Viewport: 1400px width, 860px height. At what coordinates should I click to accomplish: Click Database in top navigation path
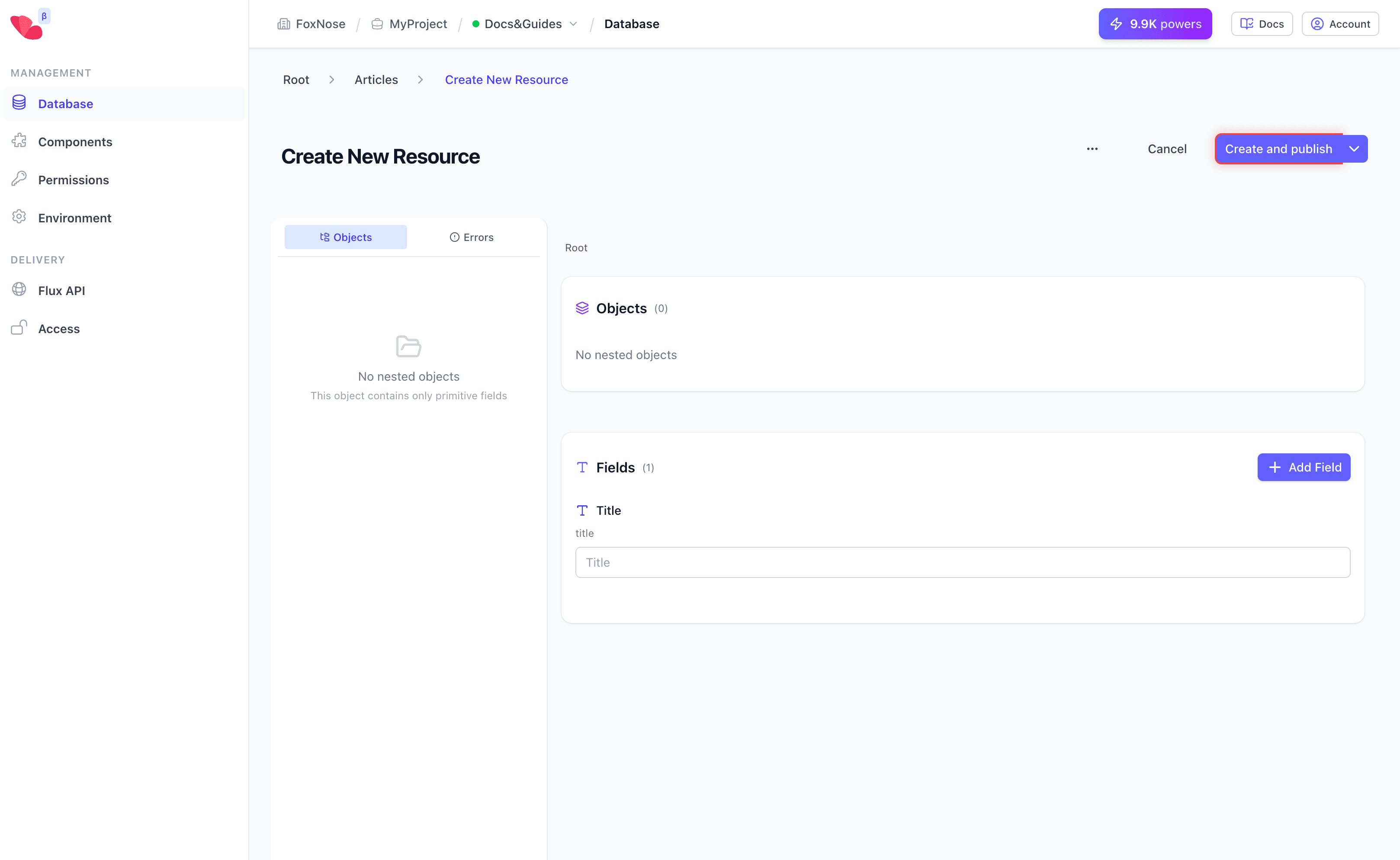click(x=632, y=24)
